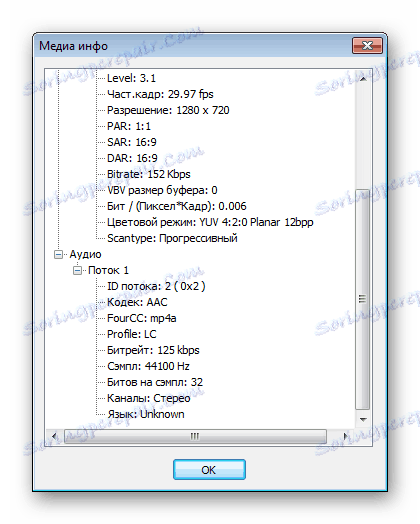Collapse the Поток 1 tree node
The width and height of the screenshot is (420, 524).
tap(77, 271)
